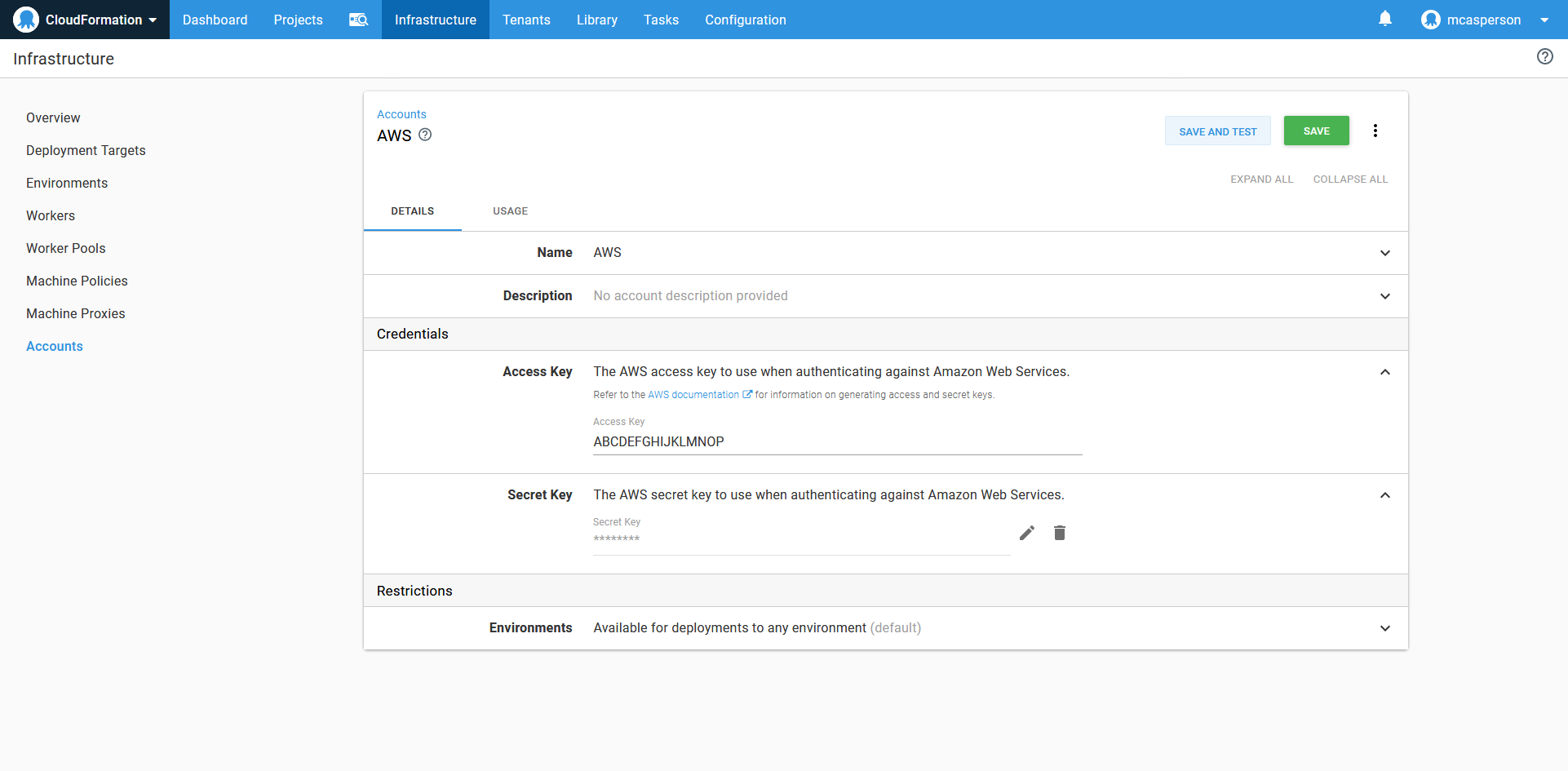Open the search projects icon in navbar
Screen dimensions: 1568x771
358,20
